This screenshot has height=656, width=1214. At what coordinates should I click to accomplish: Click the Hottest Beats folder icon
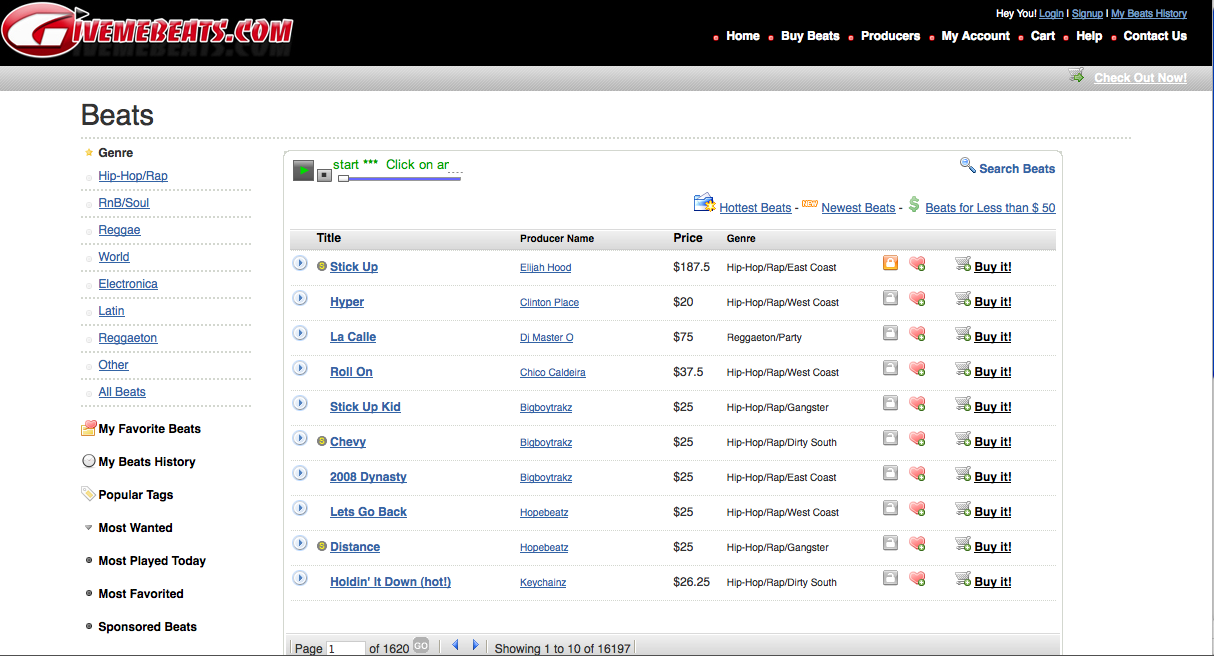click(704, 202)
